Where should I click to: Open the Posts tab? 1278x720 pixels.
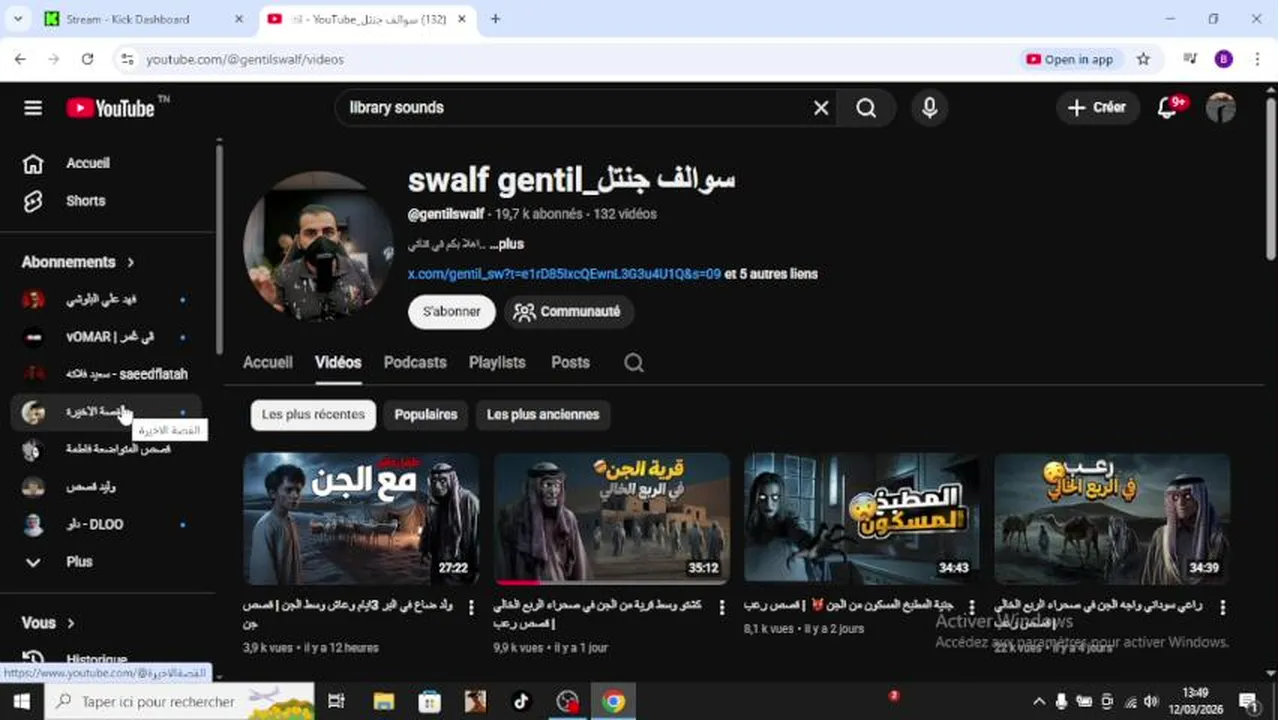coord(570,363)
